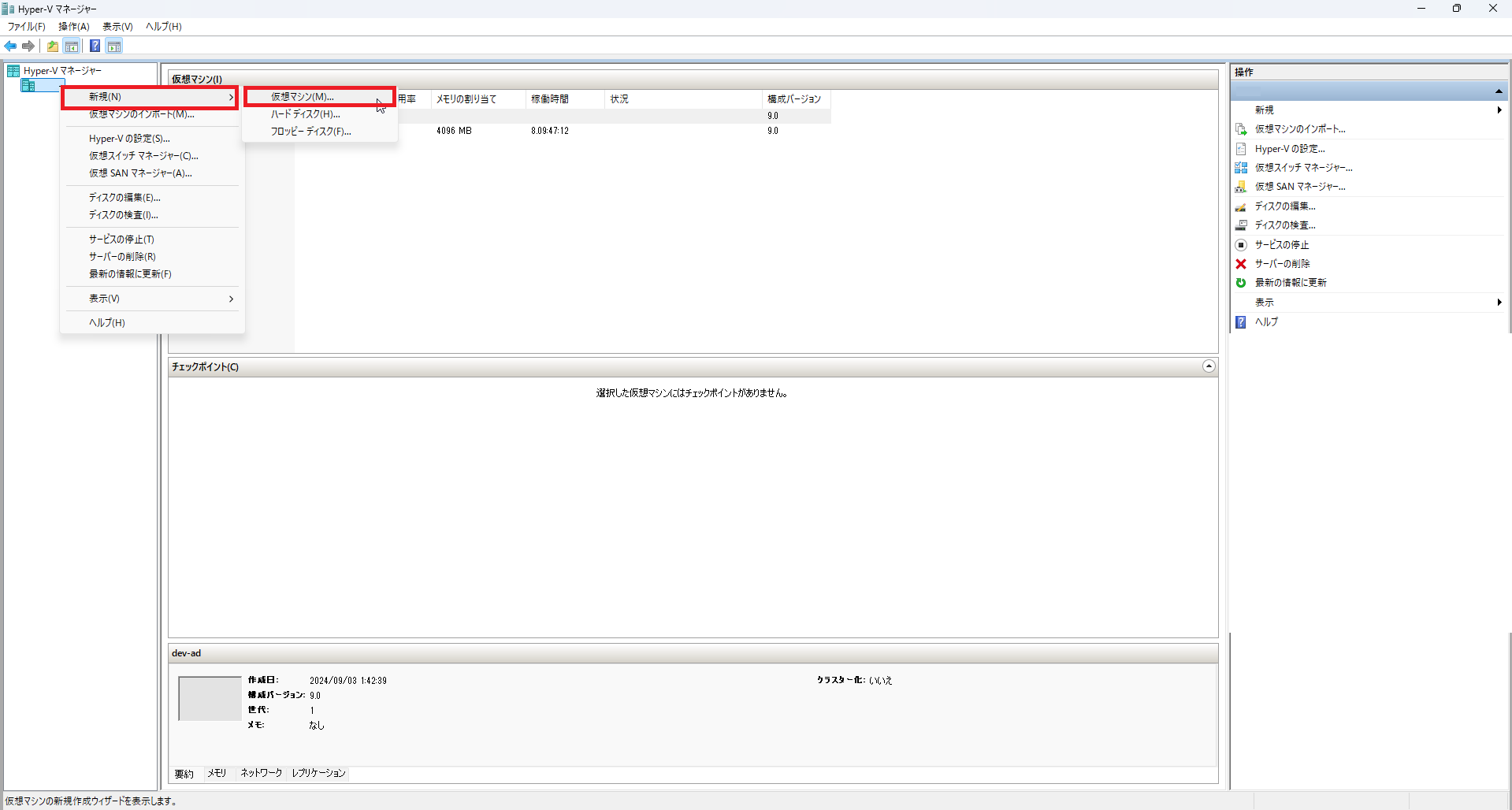1512x810 pixels.
Task: Choose 仮想 SAN マネージャー(A)... in context menu
Action: click(152, 173)
